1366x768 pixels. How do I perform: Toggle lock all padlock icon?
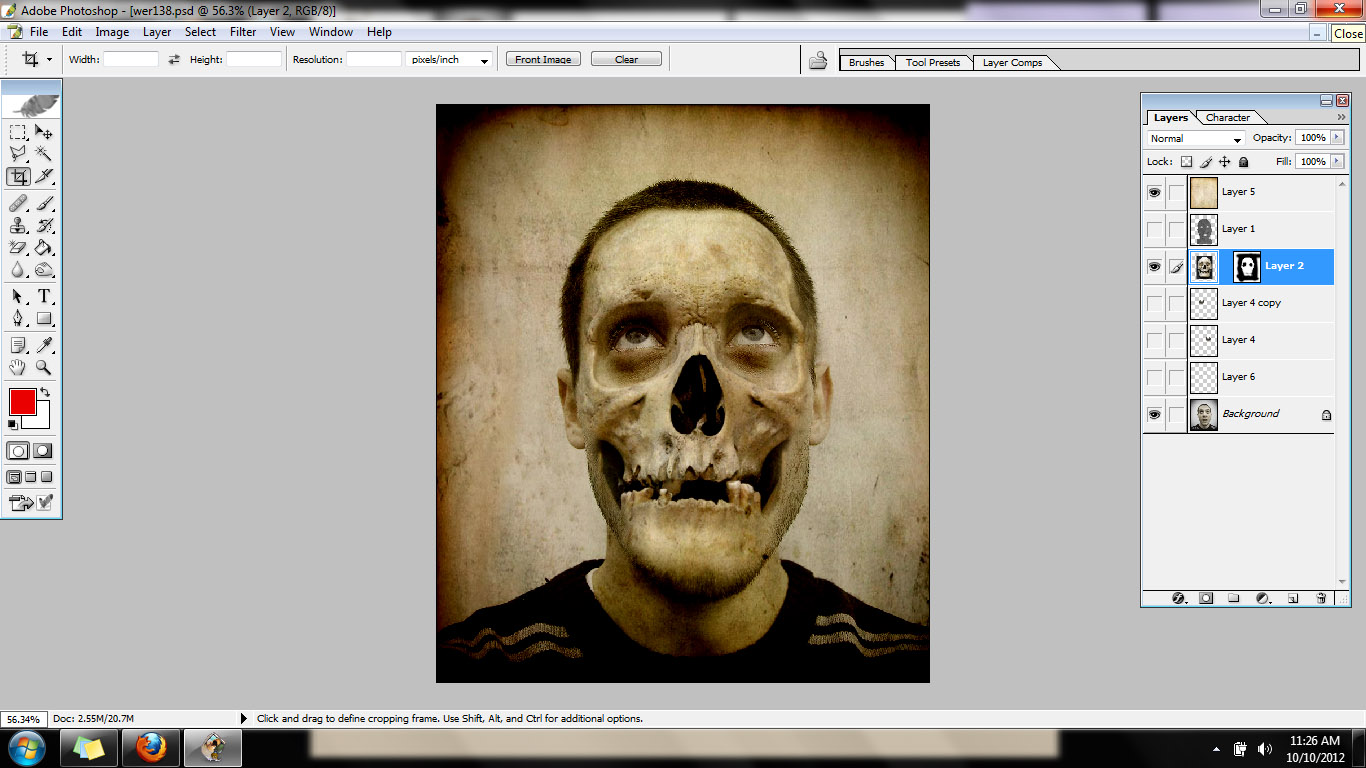[x=1243, y=161]
